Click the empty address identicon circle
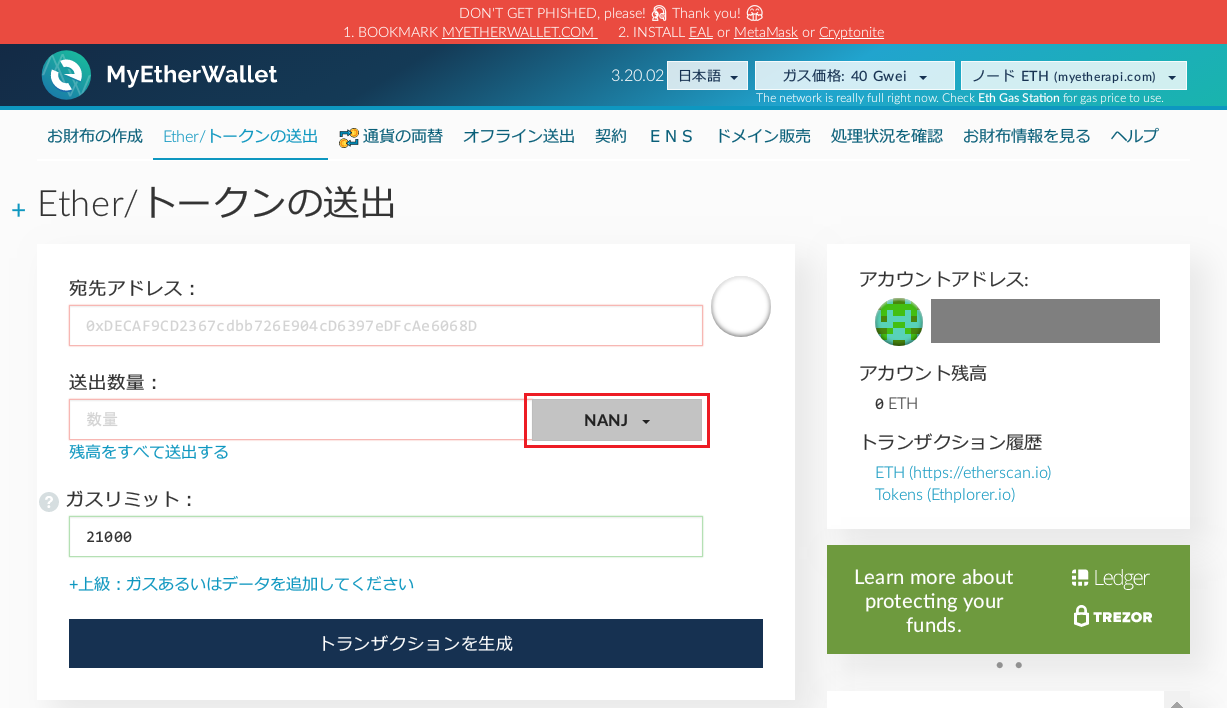 [x=741, y=306]
